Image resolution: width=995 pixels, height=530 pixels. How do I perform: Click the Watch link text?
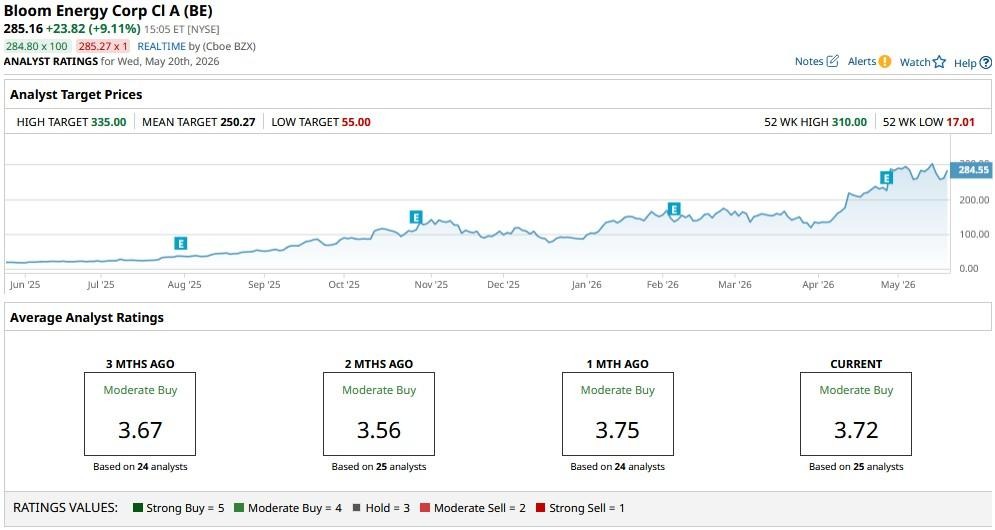click(915, 62)
